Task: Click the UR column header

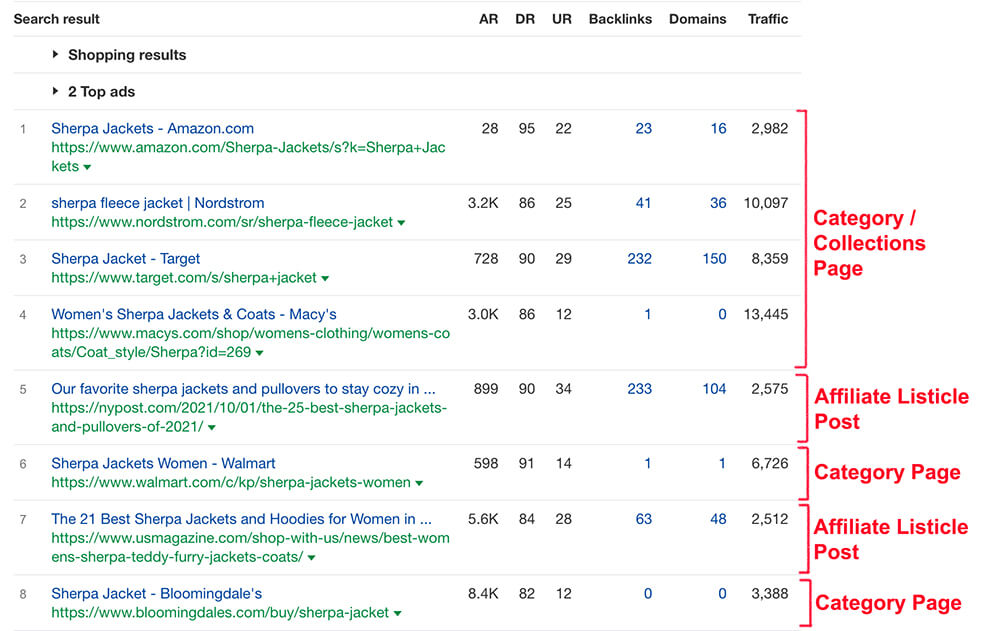Action: (x=562, y=19)
